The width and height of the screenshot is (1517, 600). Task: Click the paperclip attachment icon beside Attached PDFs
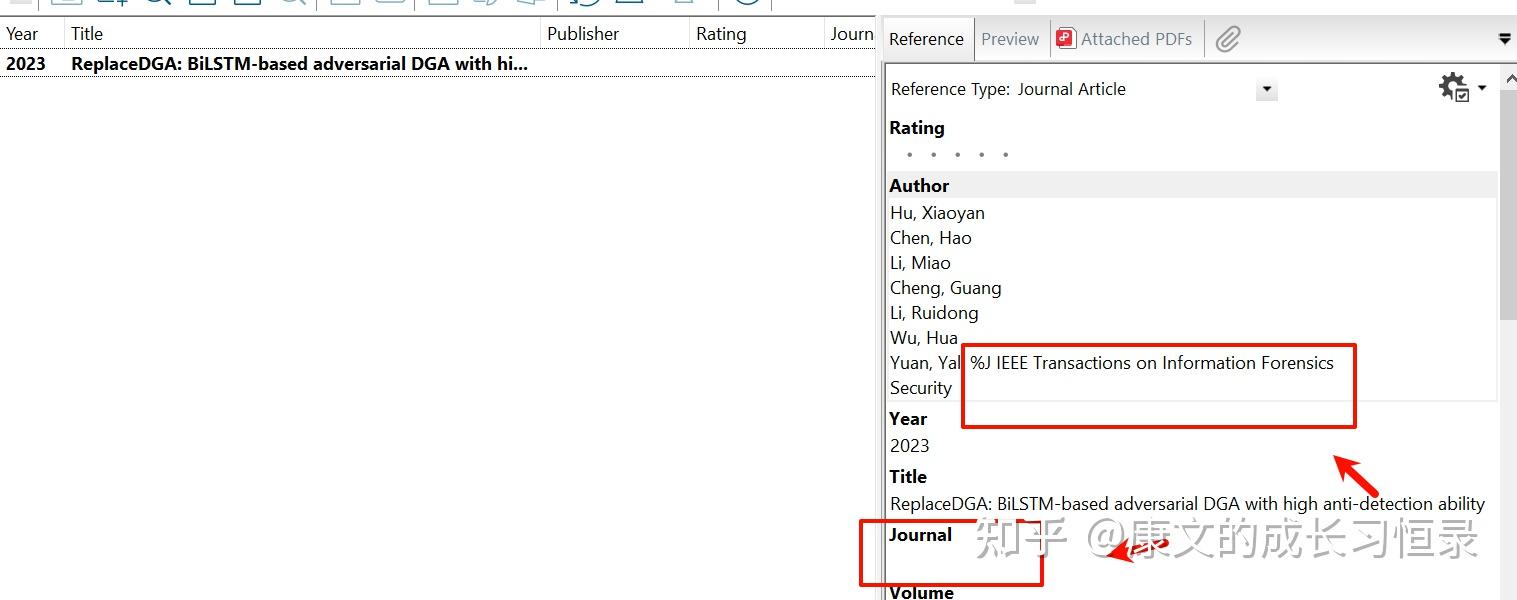1227,40
